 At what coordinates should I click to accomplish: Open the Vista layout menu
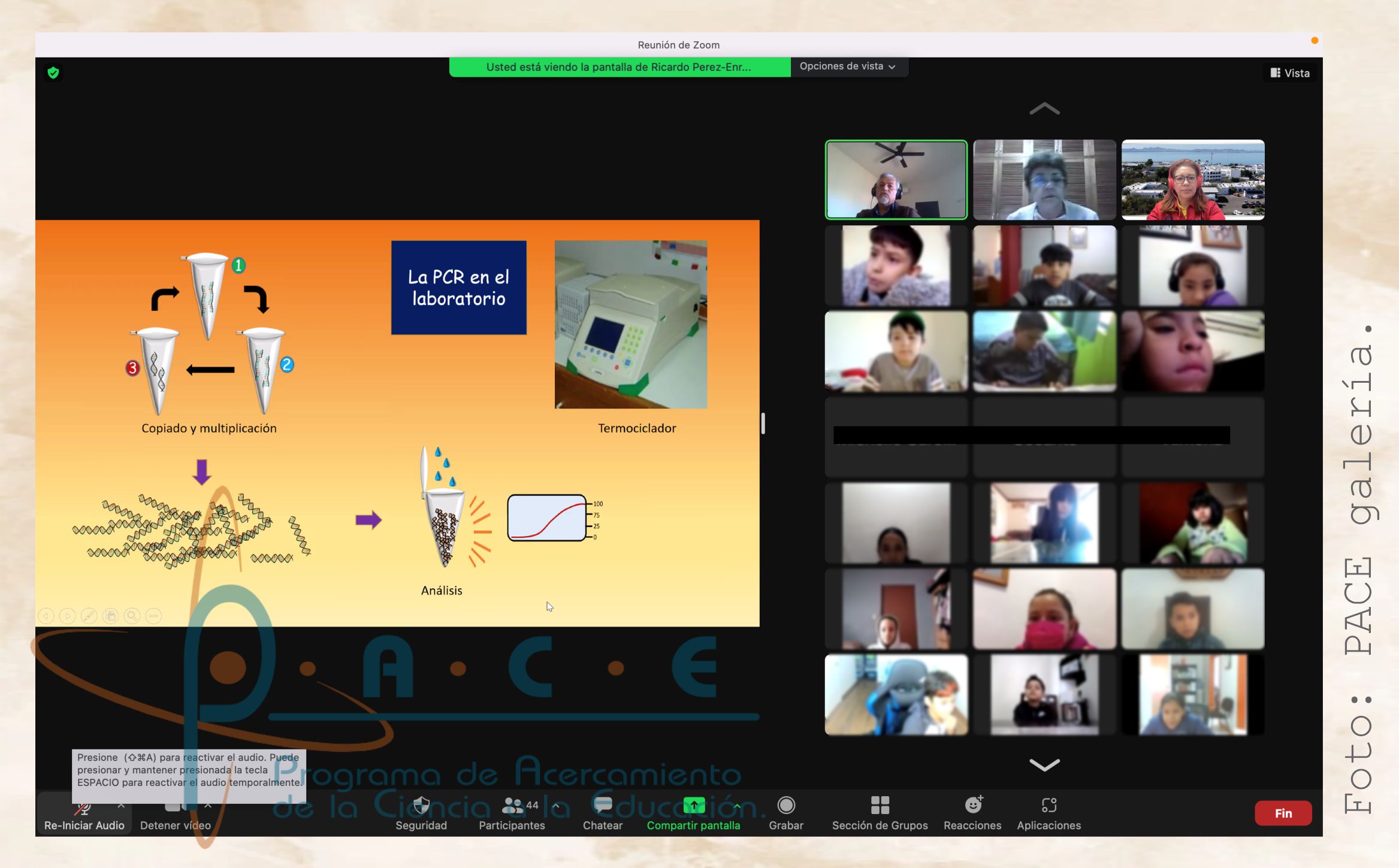pyautogui.click(x=1290, y=73)
